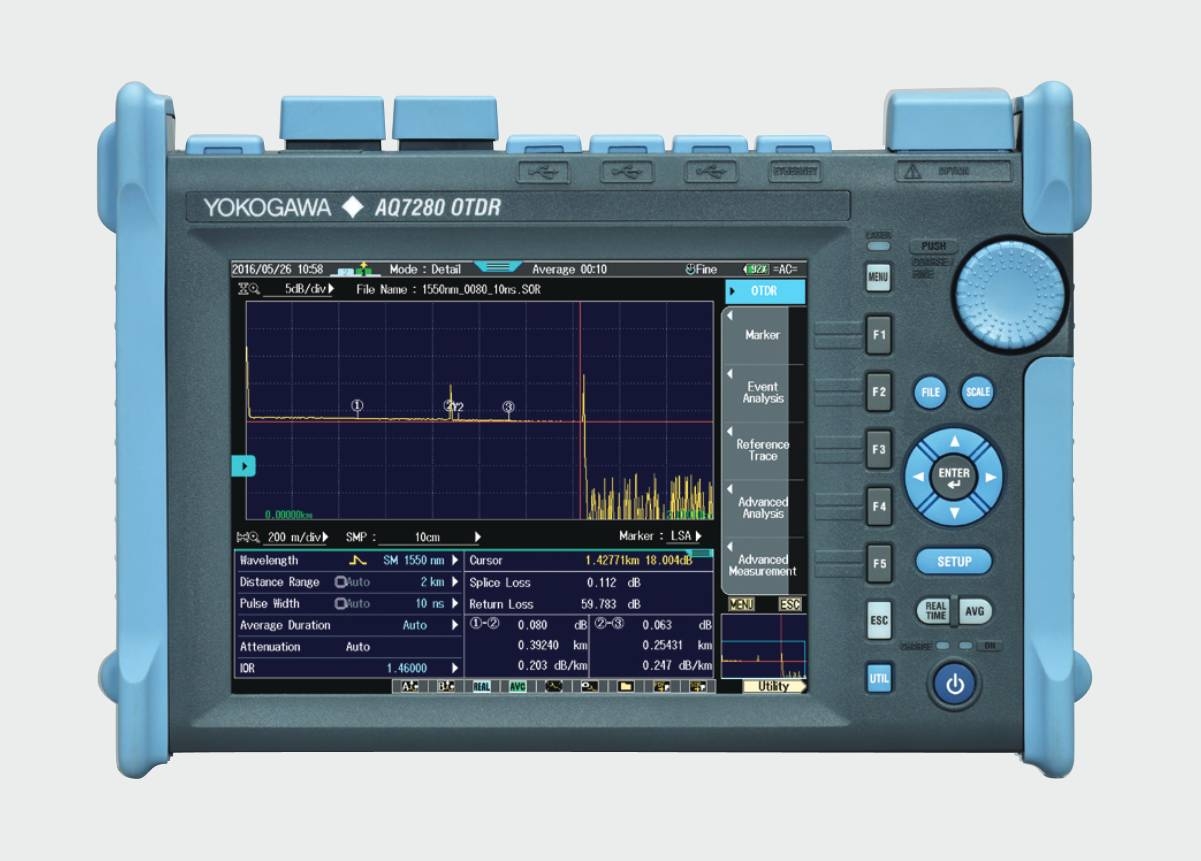The image size is (1201, 861).
Task: Tick the Distance Range Auto checkbox
Action: coord(340,582)
